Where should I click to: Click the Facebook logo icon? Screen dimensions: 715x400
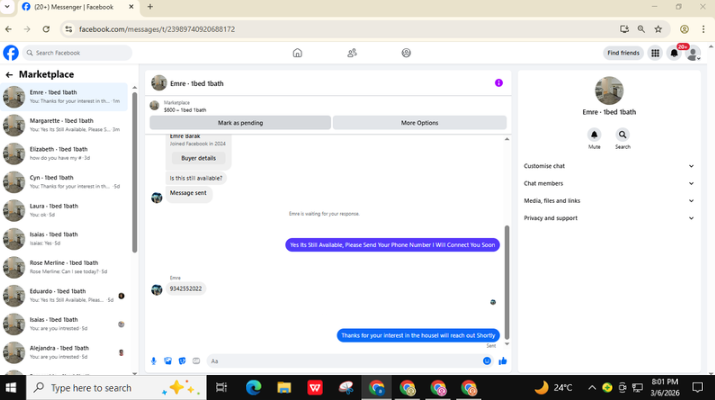coord(11,53)
